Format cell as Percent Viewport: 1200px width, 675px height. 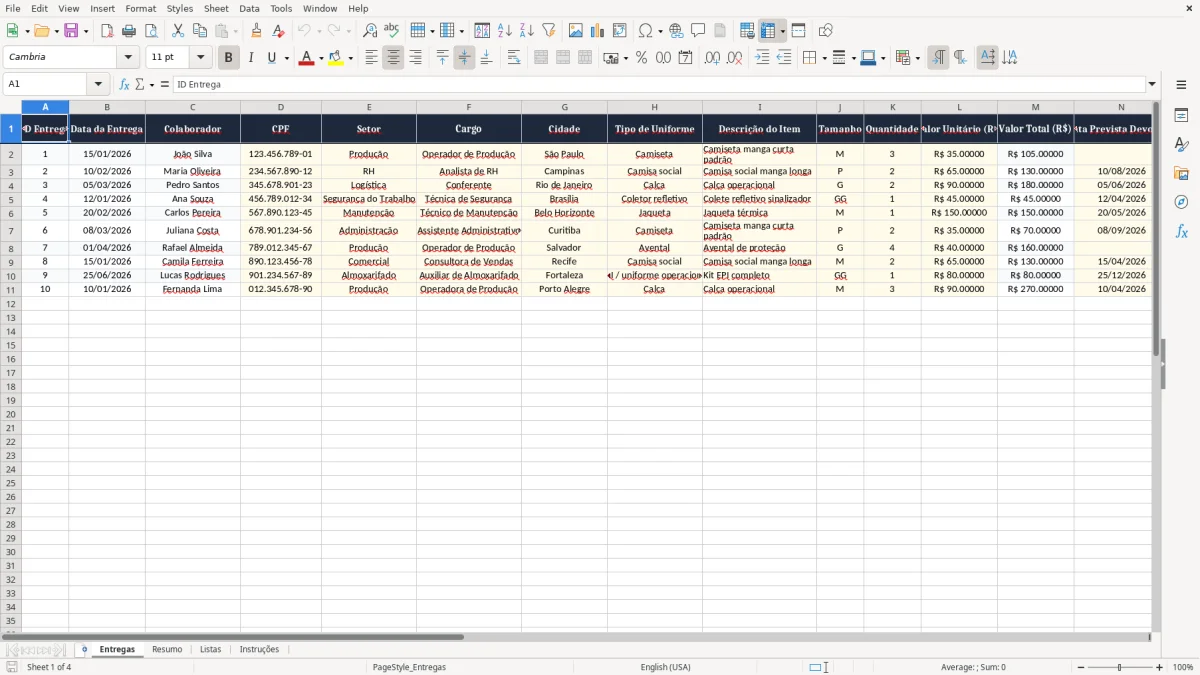point(641,58)
